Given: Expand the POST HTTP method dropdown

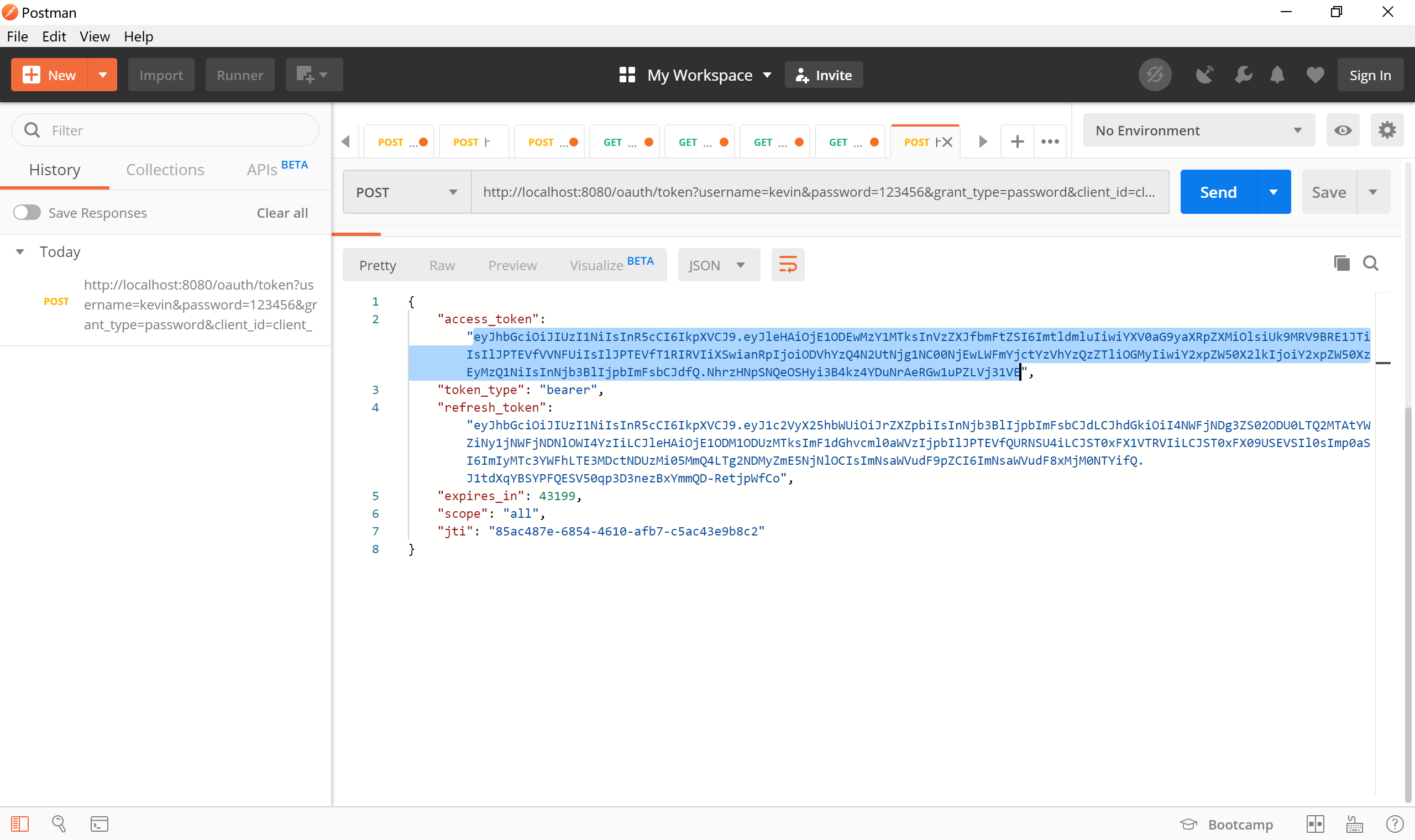Looking at the screenshot, I should [452, 192].
